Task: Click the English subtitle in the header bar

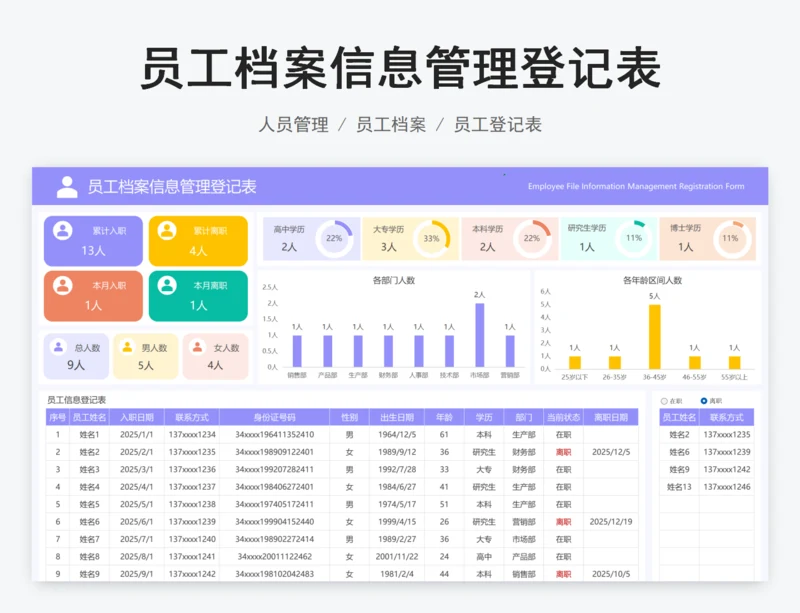Action: coord(636,186)
